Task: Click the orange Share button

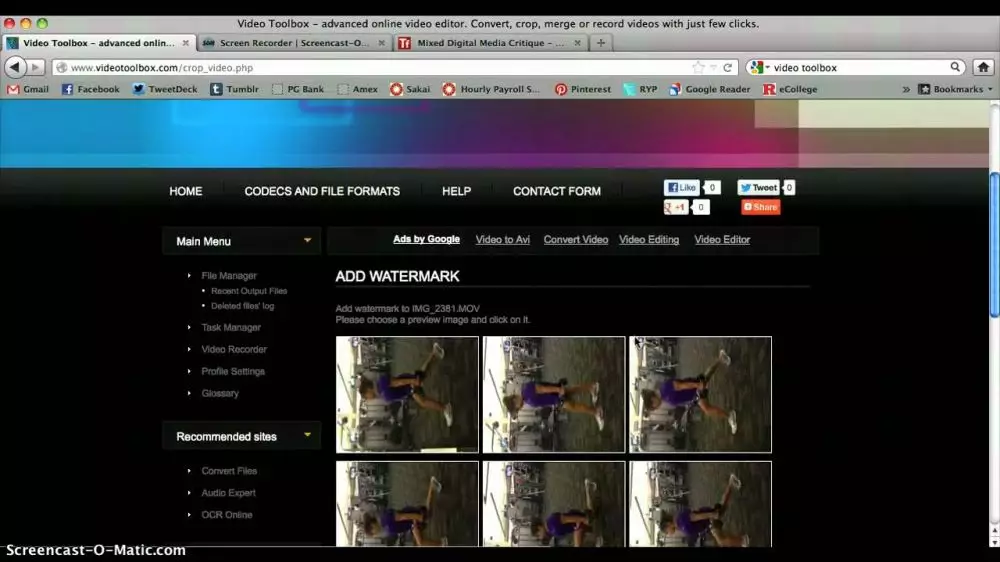Action: (x=760, y=207)
